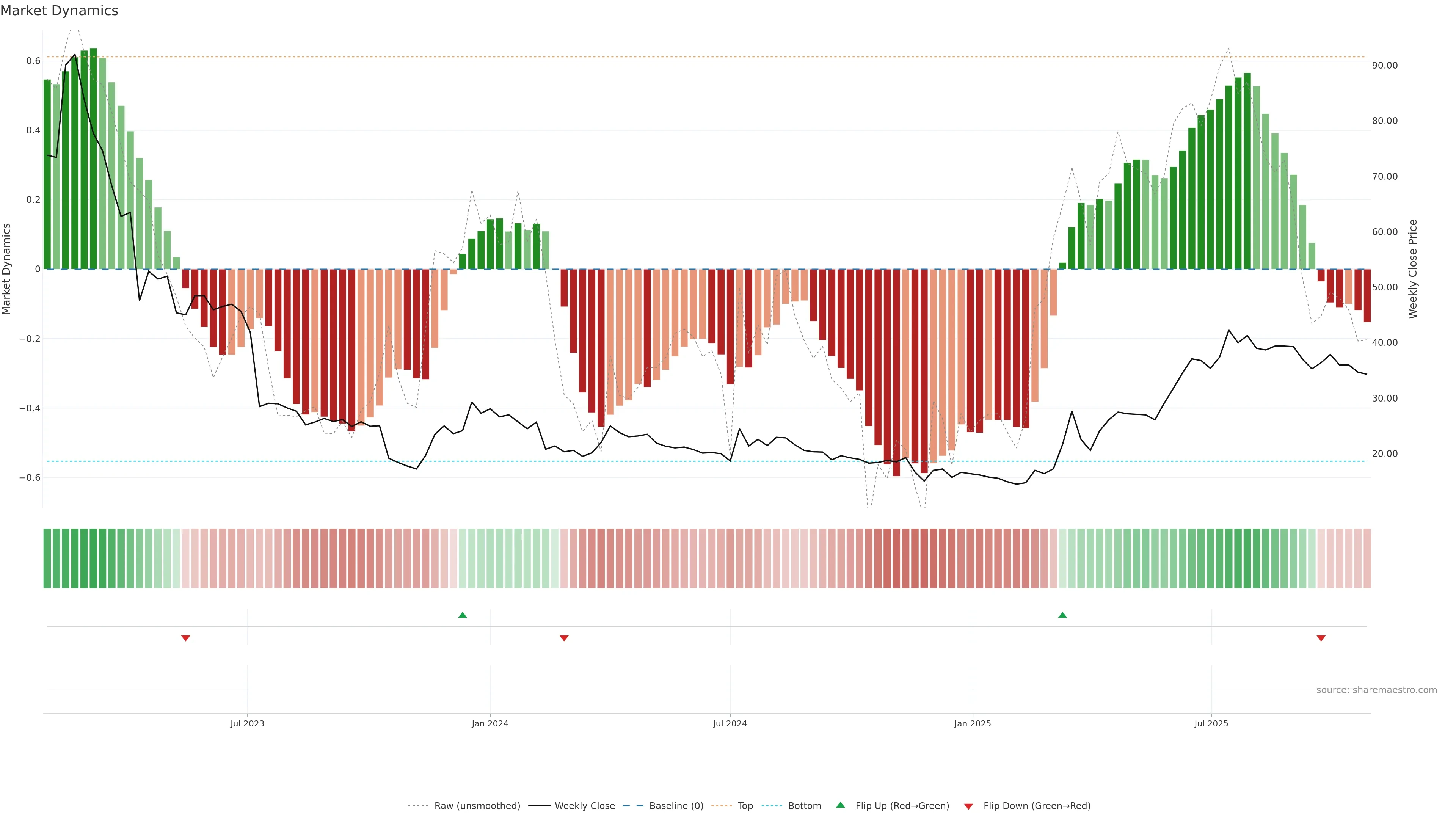Click green flip-up marker just before Jan 2024
The width and height of the screenshot is (1456, 819).
pyautogui.click(x=462, y=615)
